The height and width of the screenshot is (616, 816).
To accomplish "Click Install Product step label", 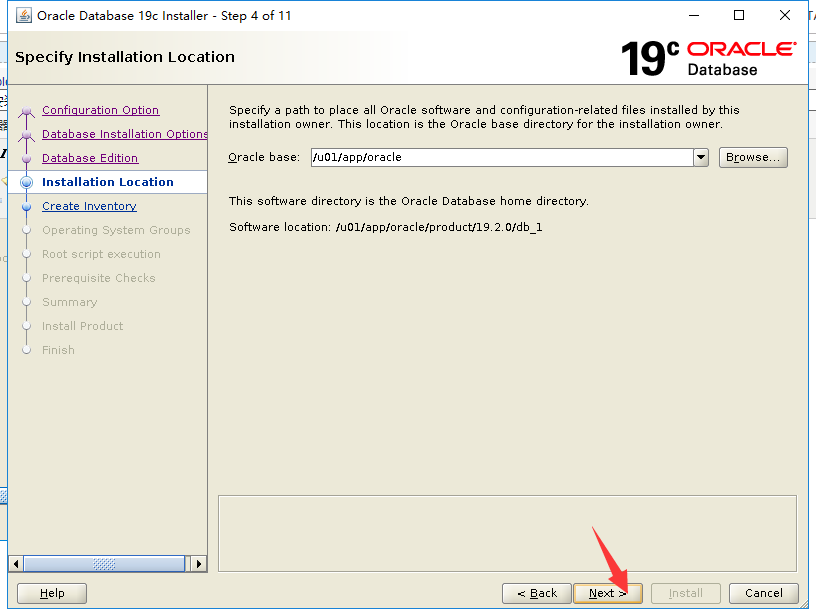I will tap(82, 326).
